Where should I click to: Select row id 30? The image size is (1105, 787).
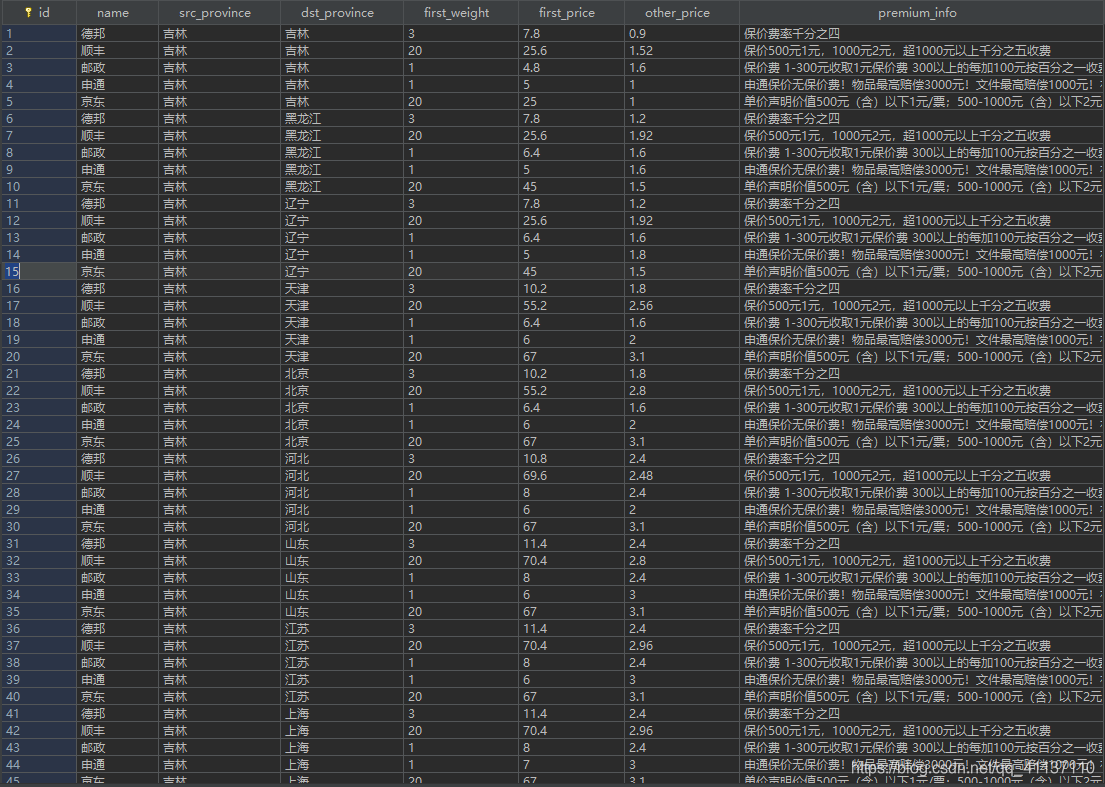tap(39, 526)
